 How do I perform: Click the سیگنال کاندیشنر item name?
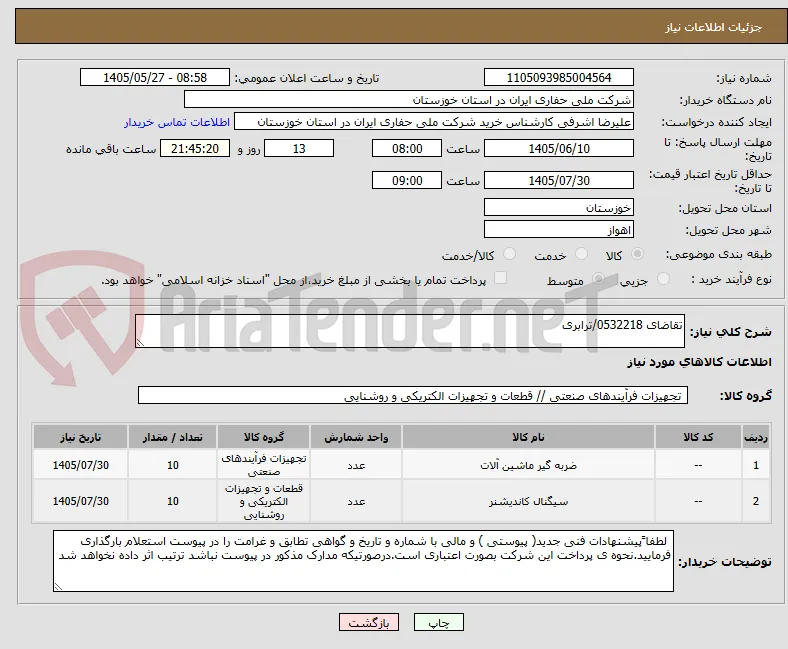tap(528, 502)
